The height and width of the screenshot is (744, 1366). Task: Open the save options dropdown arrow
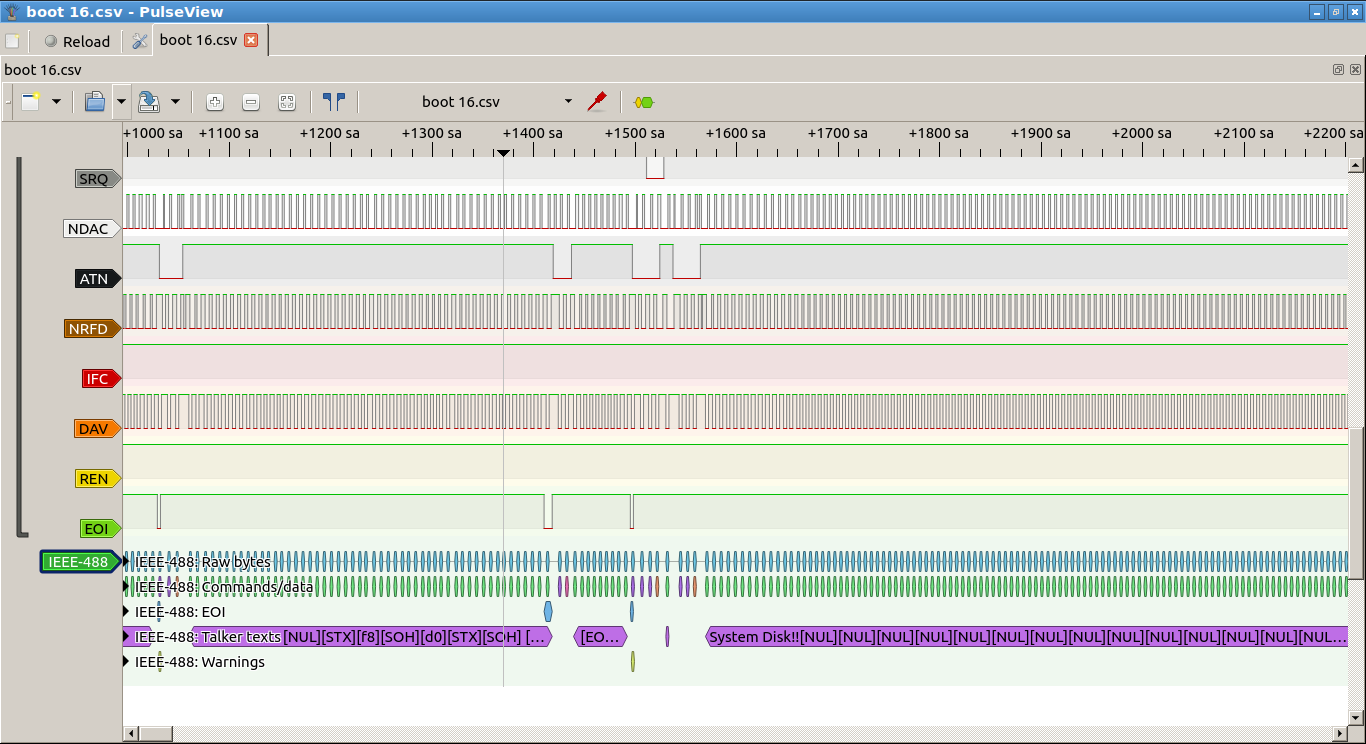tap(175, 102)
